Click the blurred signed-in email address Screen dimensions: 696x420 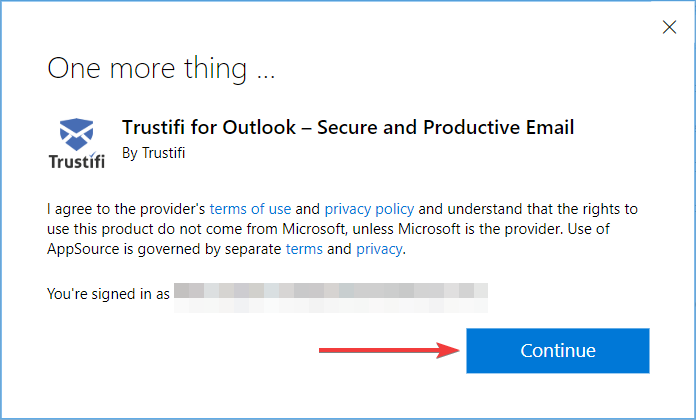point(331,297)
